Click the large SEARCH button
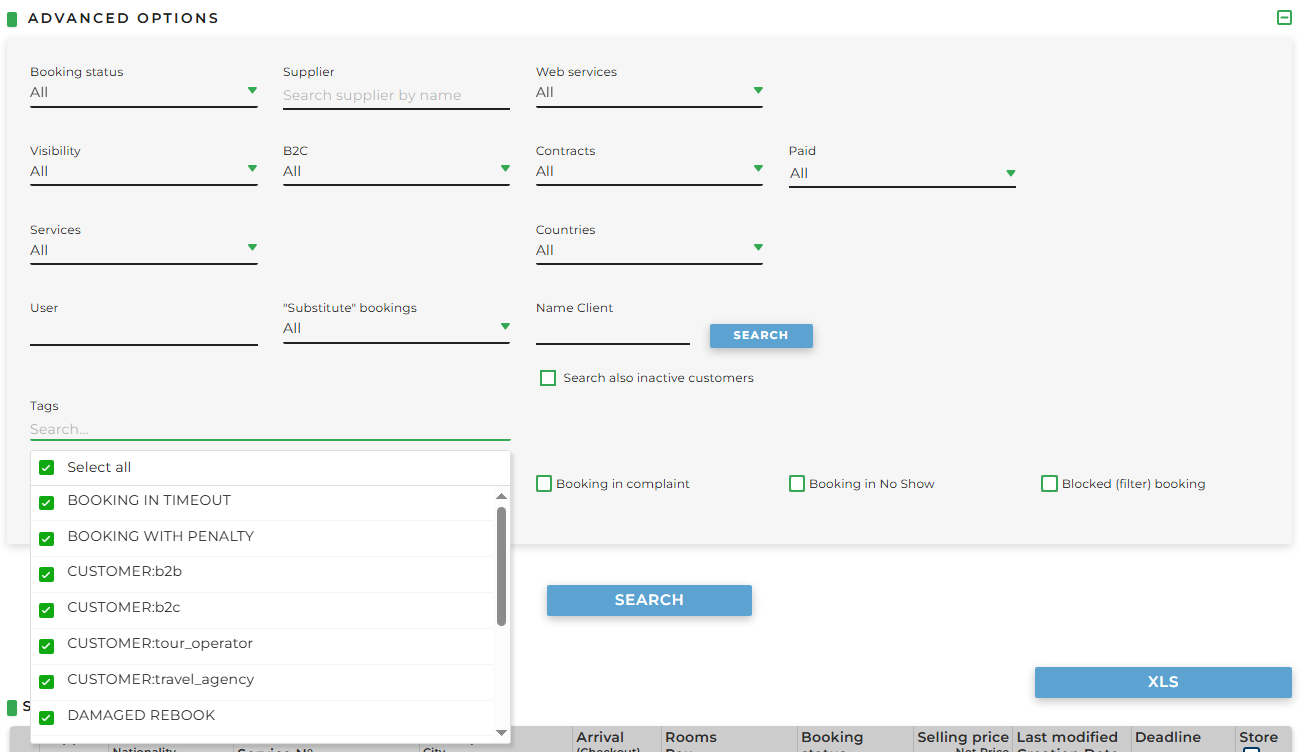1303x752 pixels. [648, 600]
